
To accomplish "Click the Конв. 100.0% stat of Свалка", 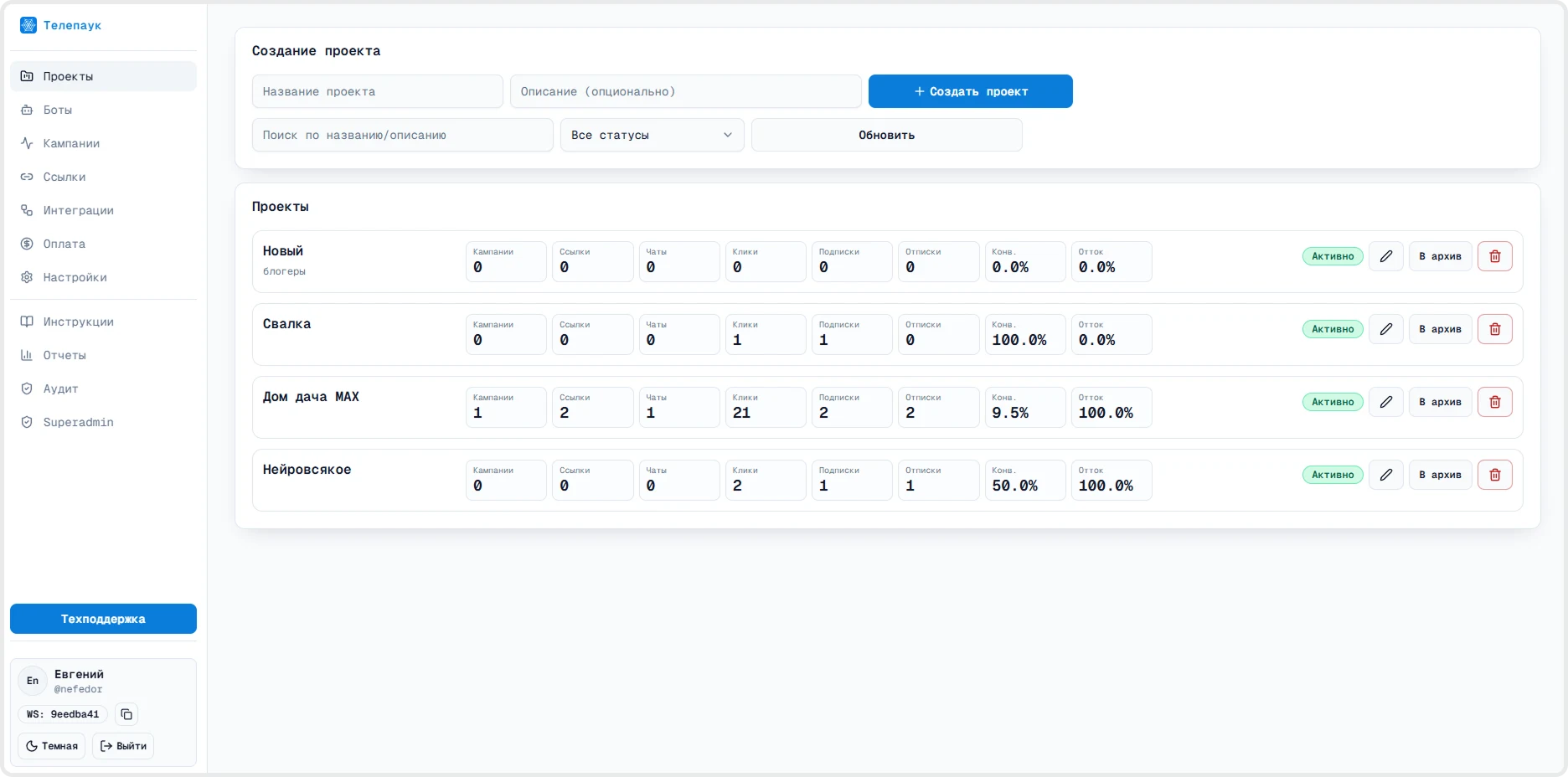I will (1025, 334).
